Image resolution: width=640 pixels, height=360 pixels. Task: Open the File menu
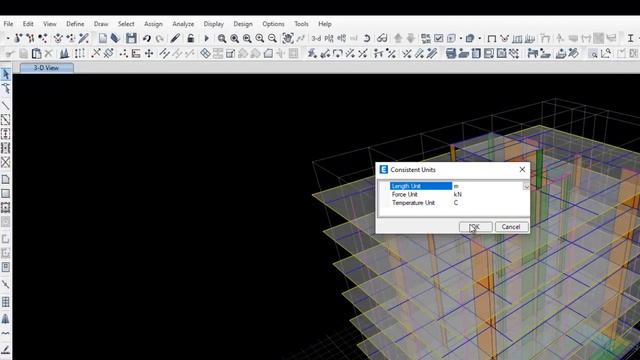8,24
